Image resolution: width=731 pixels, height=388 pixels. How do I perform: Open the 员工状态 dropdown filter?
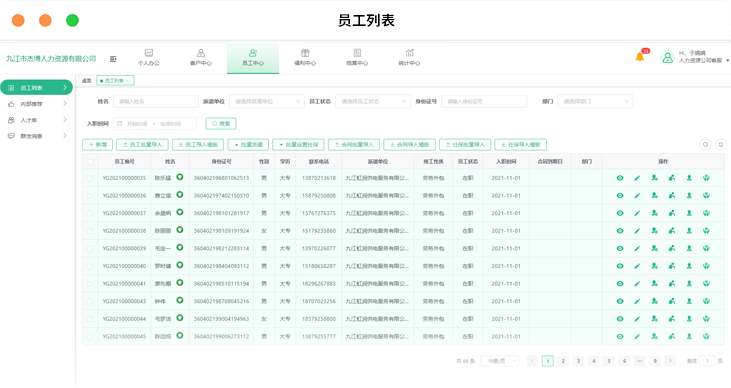point(373,101)
